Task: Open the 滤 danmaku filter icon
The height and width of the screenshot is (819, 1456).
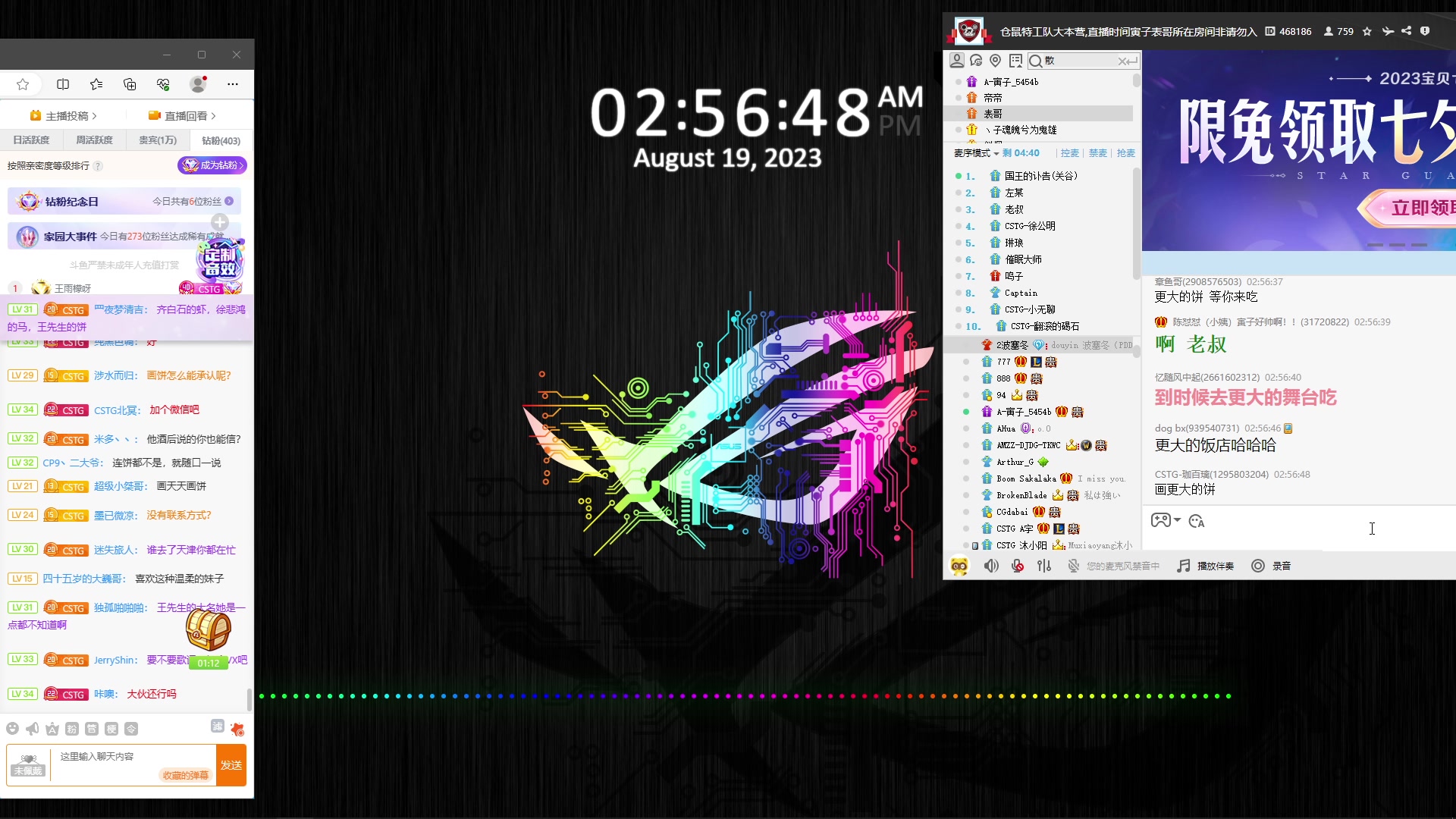Action: (218, 726)
